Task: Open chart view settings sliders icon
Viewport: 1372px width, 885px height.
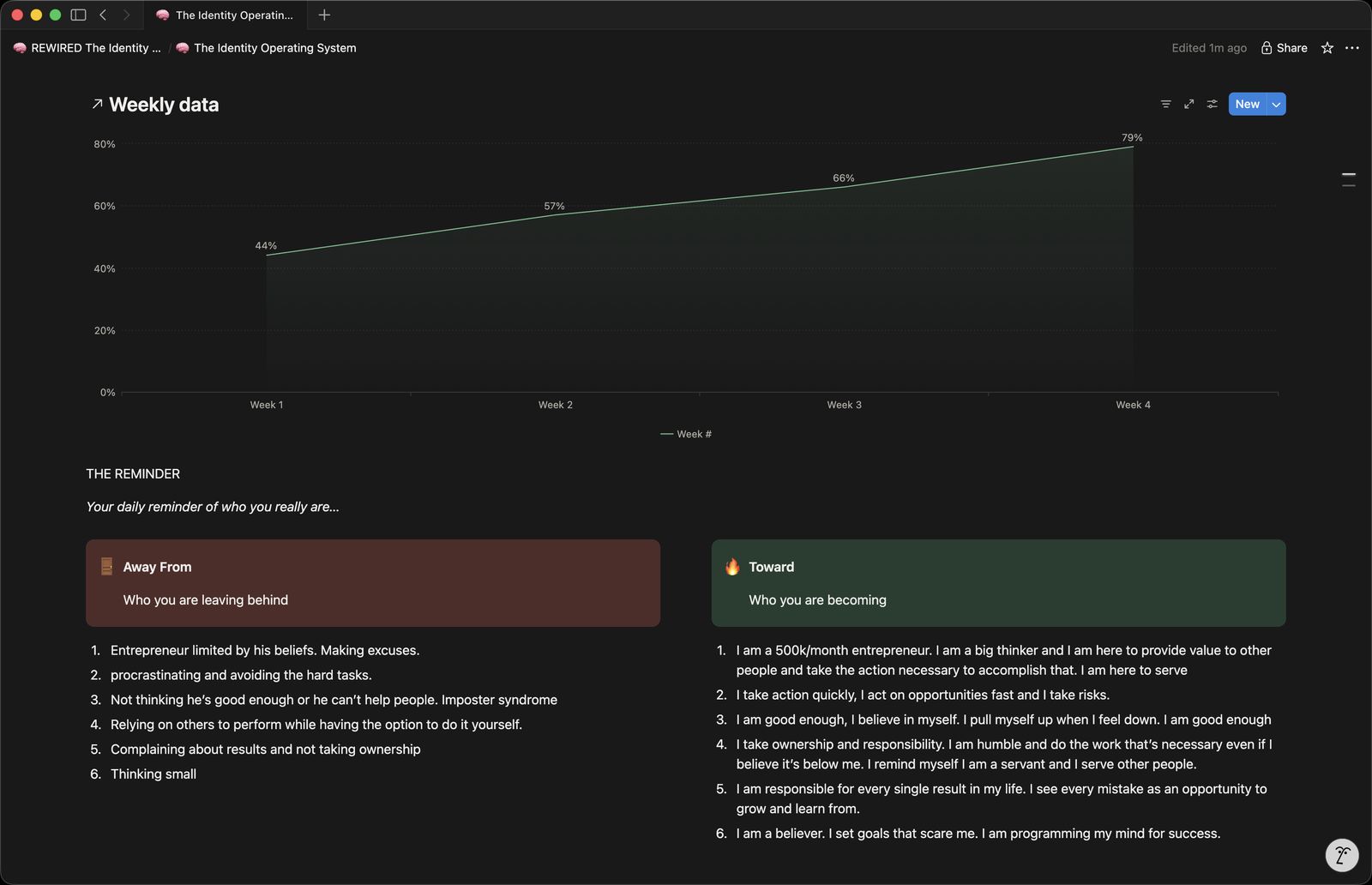Action: [1212, 104]
